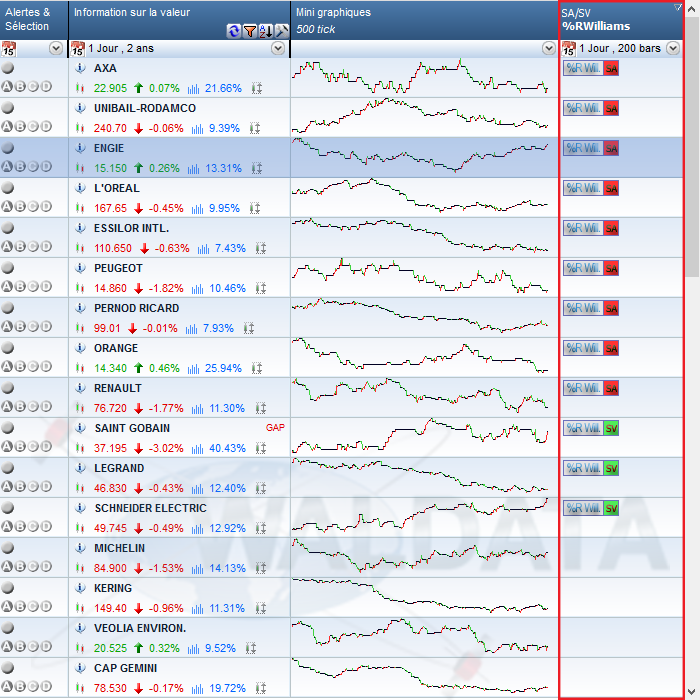Click the info icon beside L'OREAL
Image resolution: width=700 pixels, height=700 pixels.
point(80,188)
